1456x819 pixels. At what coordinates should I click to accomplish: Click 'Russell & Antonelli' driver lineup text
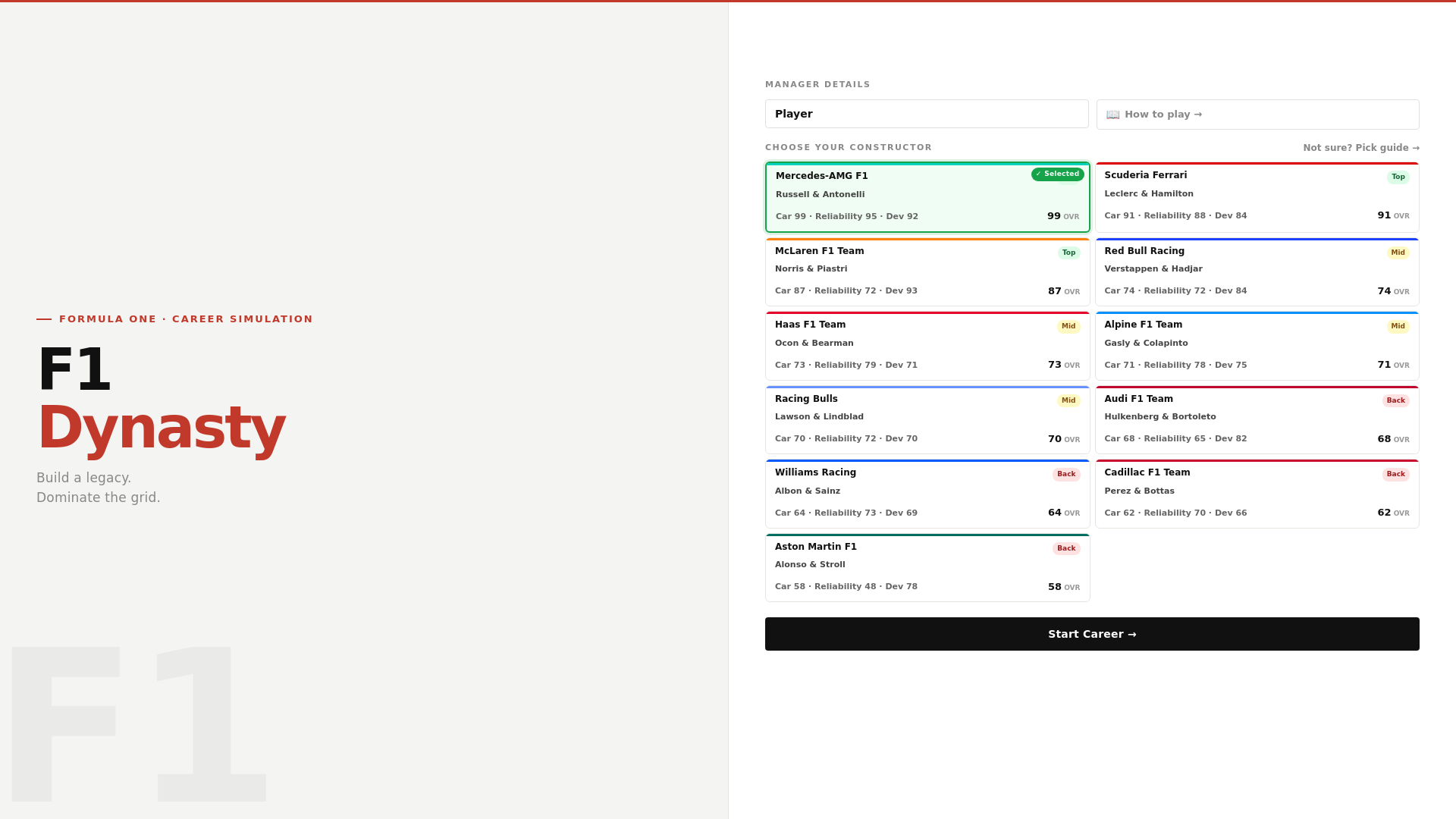point(820,195)
